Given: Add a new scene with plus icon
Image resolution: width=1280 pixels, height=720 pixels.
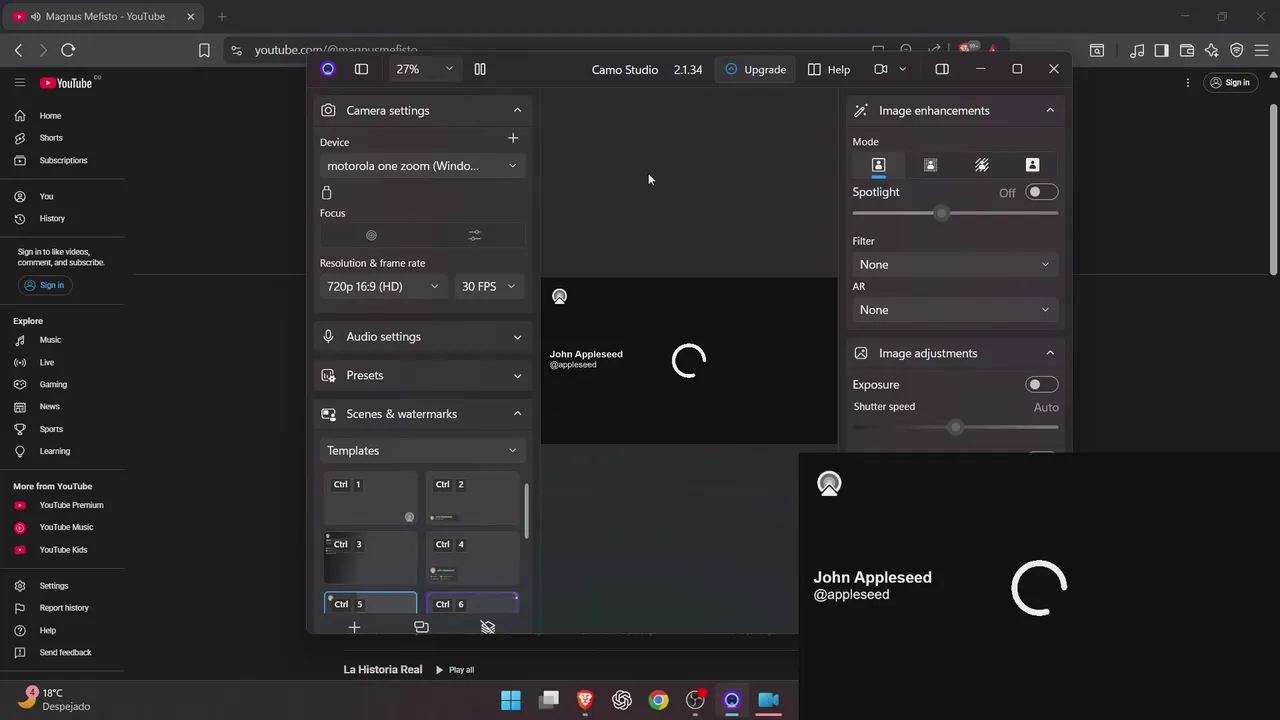Looking at the screenshot, I should click(354, 627).
